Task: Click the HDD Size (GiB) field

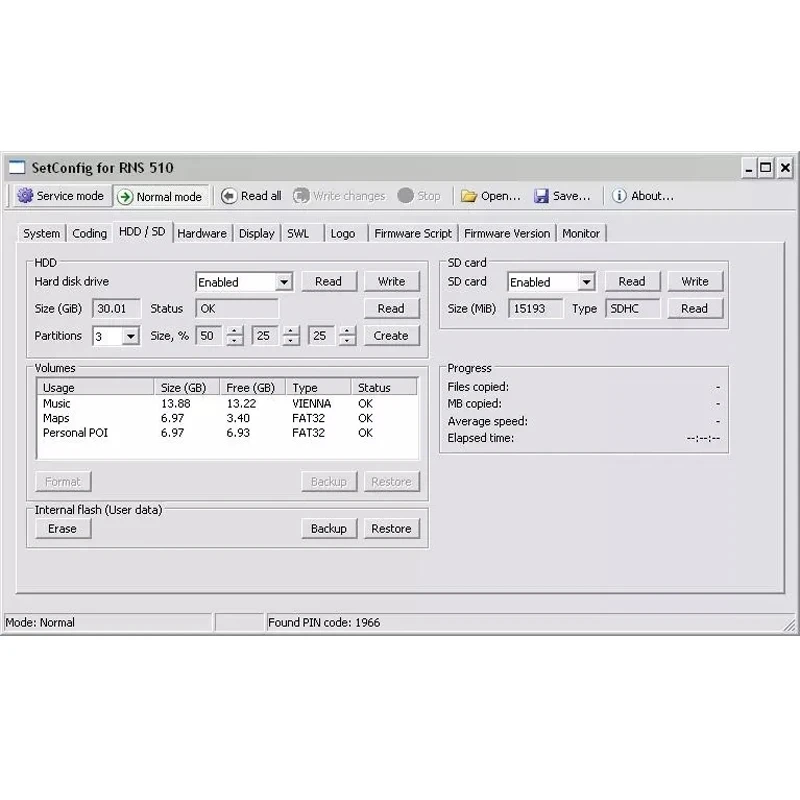Action: [116, 309]
